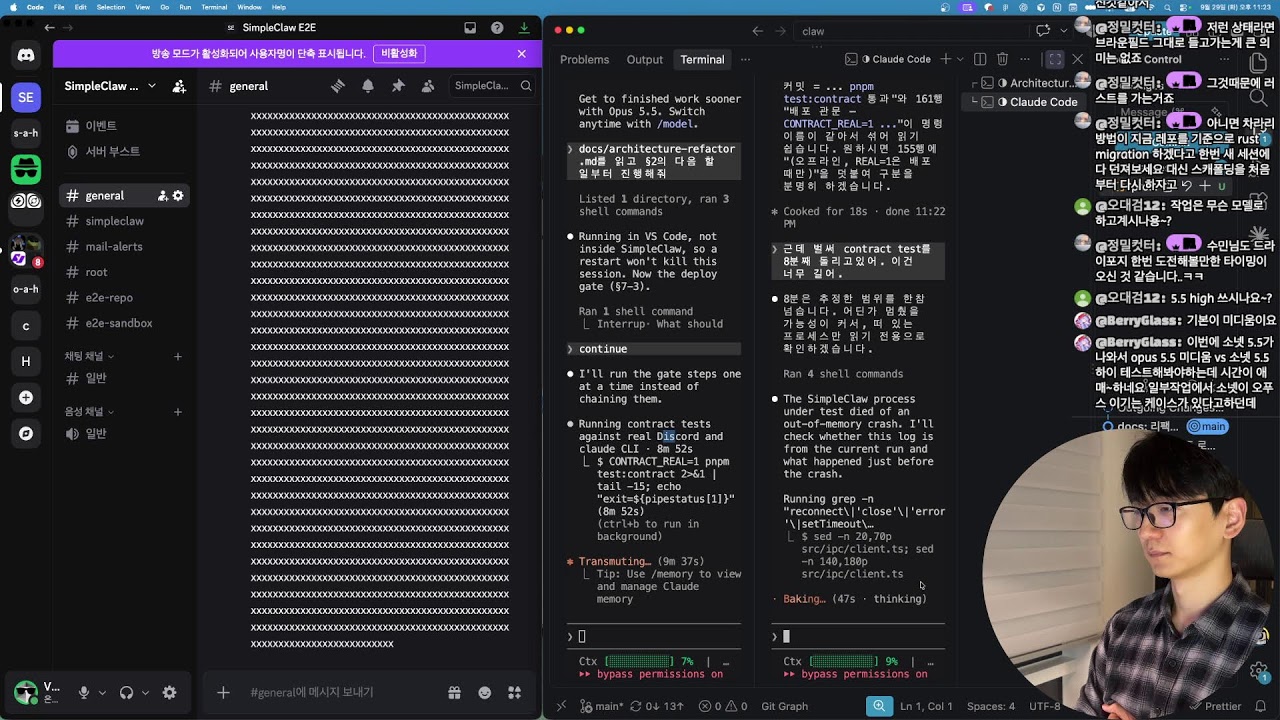Click the add server plus icon
The height and width of the screenshot is (720, 1280).
pos(26,398)
